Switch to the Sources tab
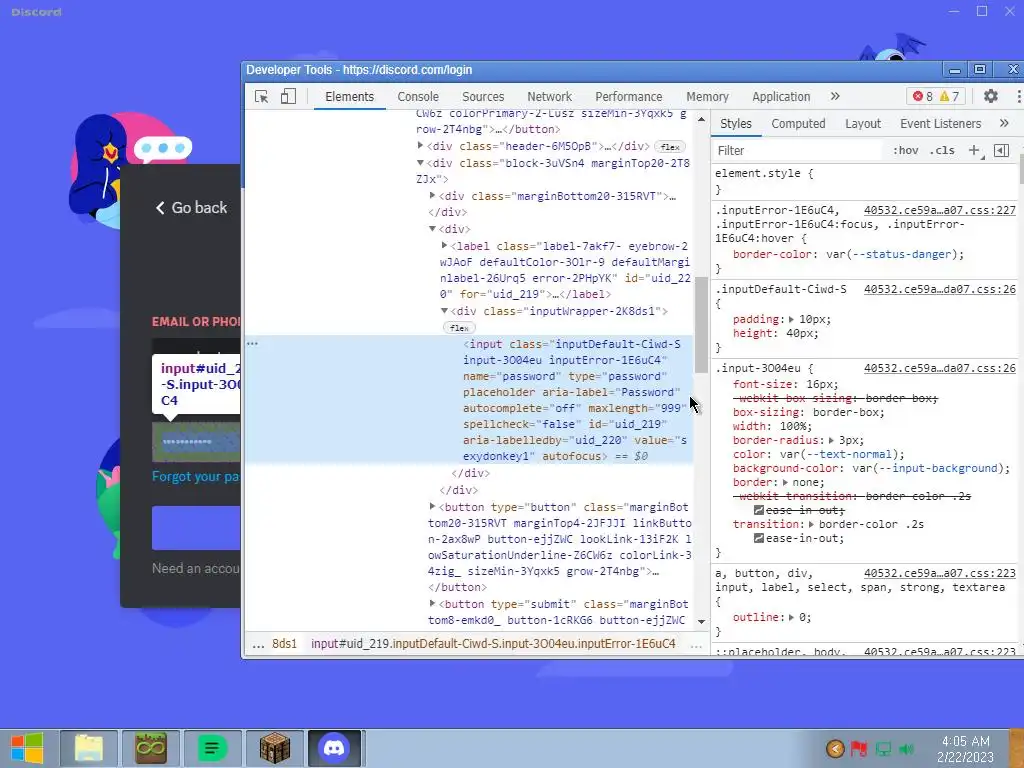The width and height of the screenshot is (1024, 768). 483,97
